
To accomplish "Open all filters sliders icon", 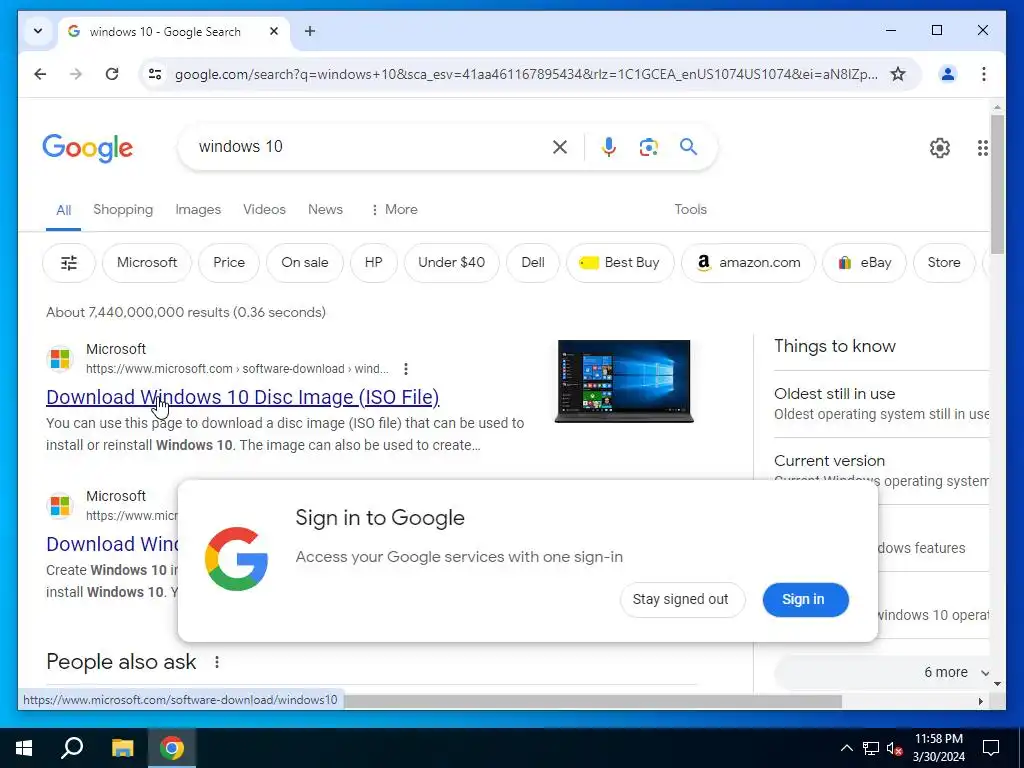I will click(69, 263).
